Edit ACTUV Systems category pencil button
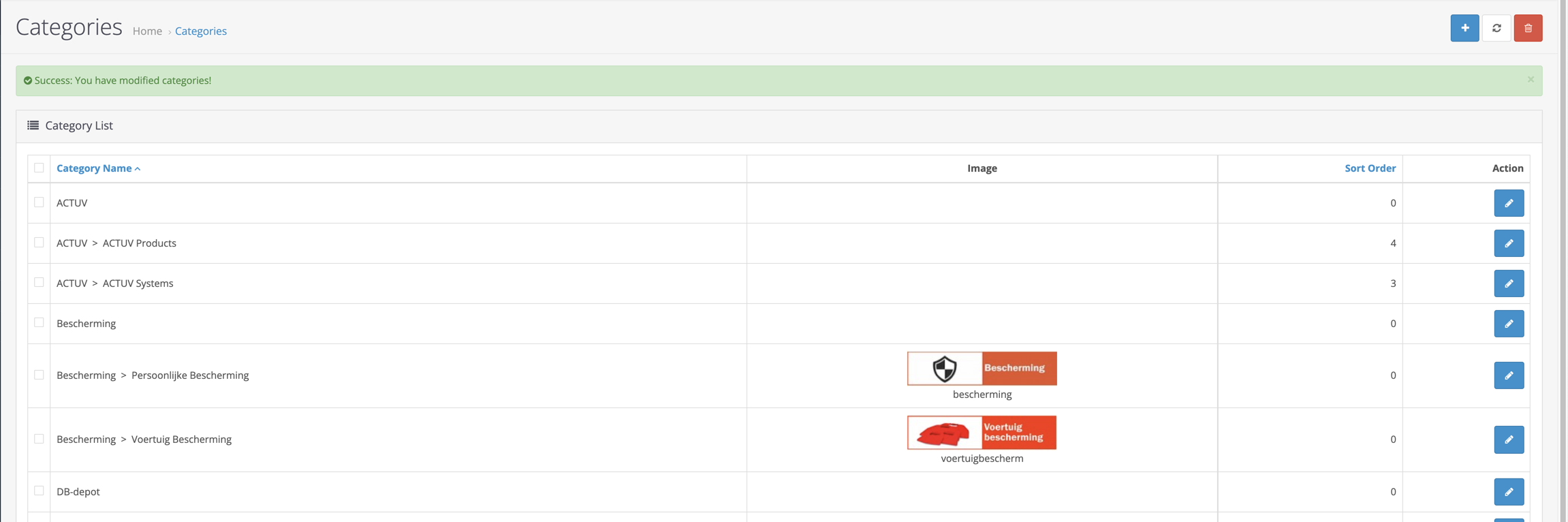 point(1509,283)
